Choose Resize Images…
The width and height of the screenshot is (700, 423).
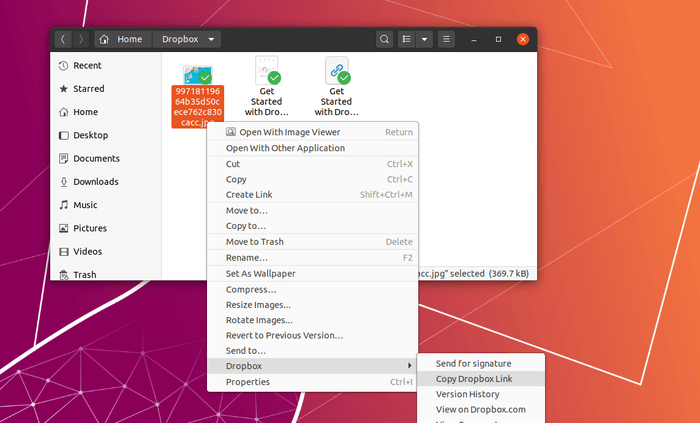click(x=312, y=305)
